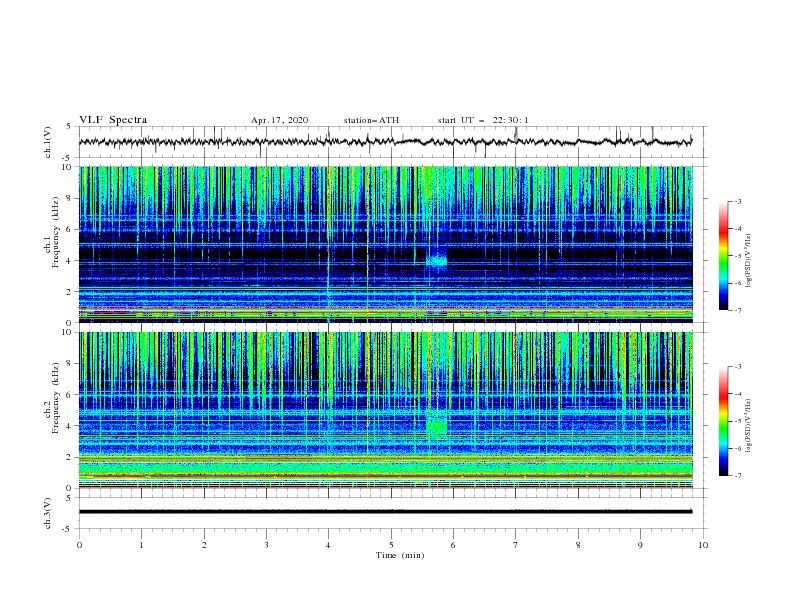Select the "station=ATH" label

[371, 120]
